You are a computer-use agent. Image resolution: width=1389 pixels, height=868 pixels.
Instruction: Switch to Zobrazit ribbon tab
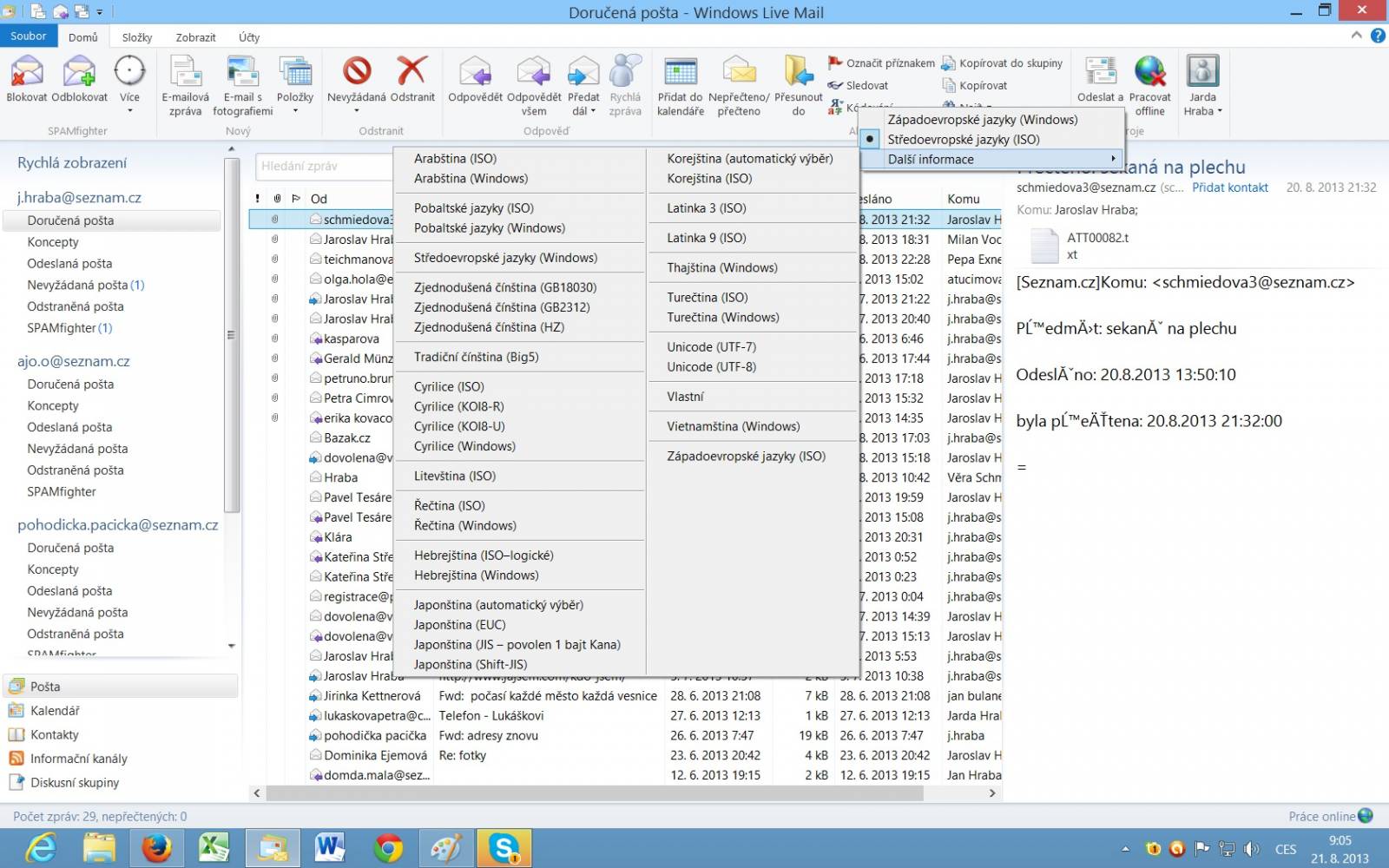[x=195, y=37]
